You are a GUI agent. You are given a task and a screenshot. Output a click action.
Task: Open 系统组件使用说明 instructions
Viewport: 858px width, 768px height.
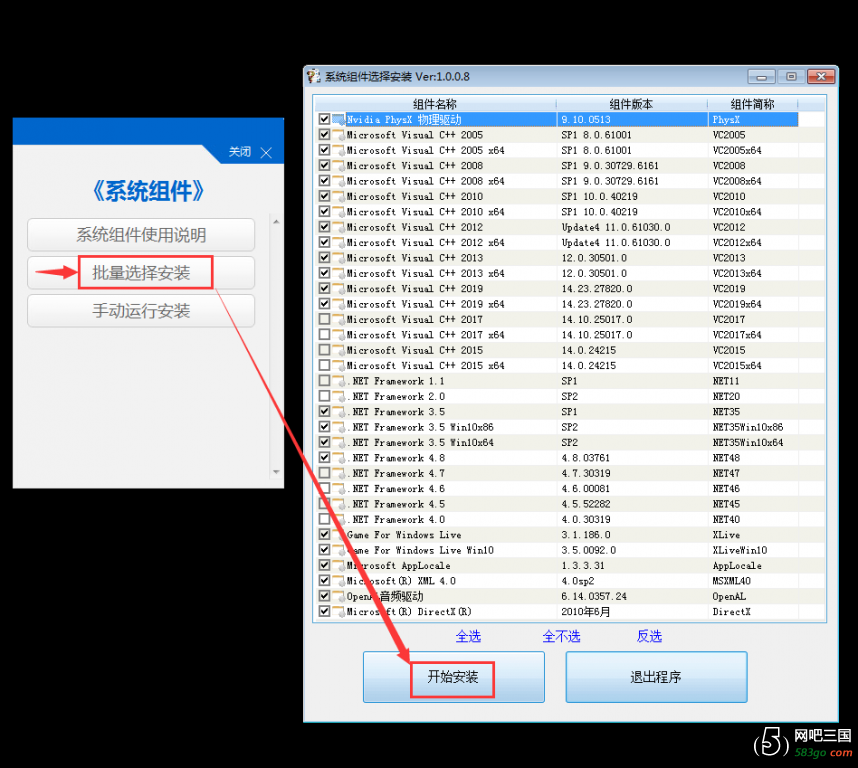[141, 235]
